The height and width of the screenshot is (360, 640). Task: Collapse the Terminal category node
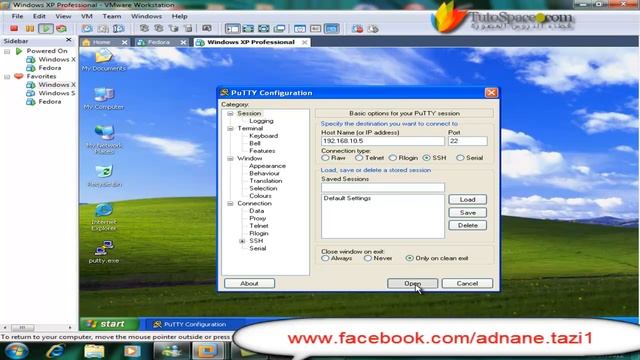tap(230, 129)
